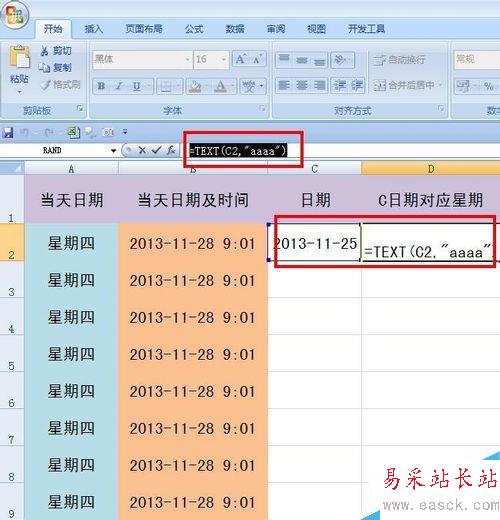Switch to the 审阅 tab
The image size is (500, 520).
[x=276, y=29]
